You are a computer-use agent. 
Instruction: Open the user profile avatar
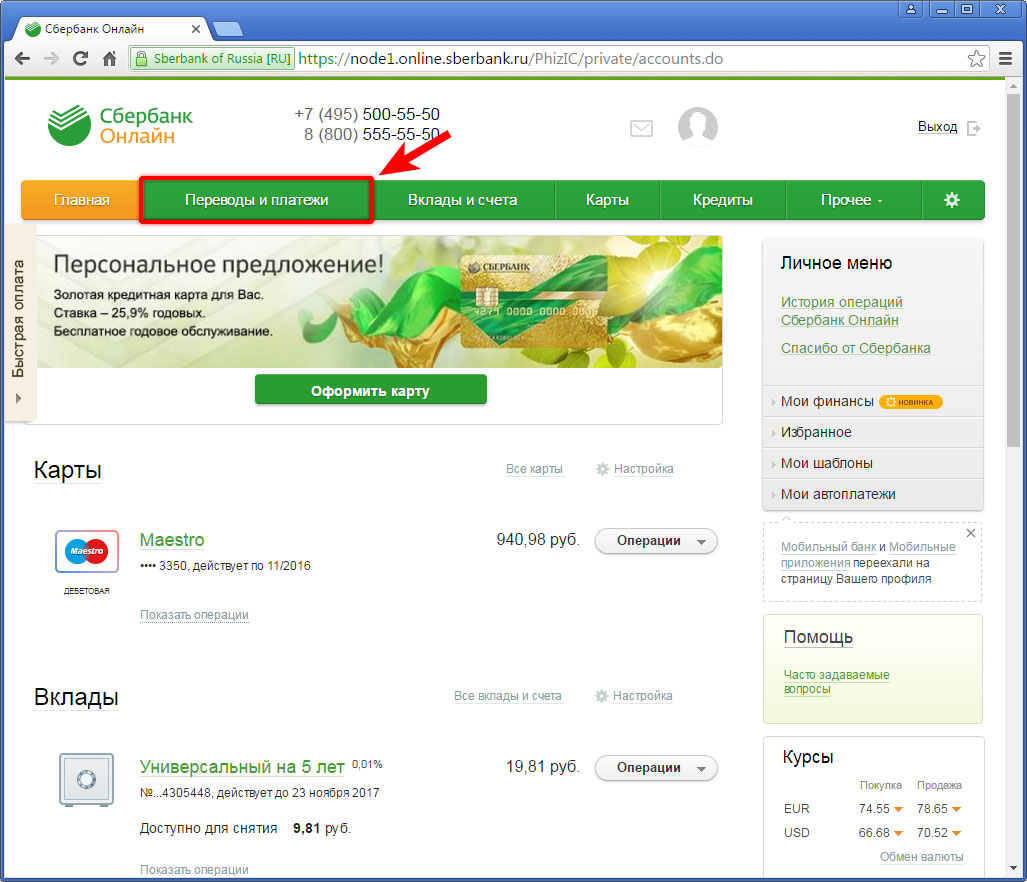(698, 126)
